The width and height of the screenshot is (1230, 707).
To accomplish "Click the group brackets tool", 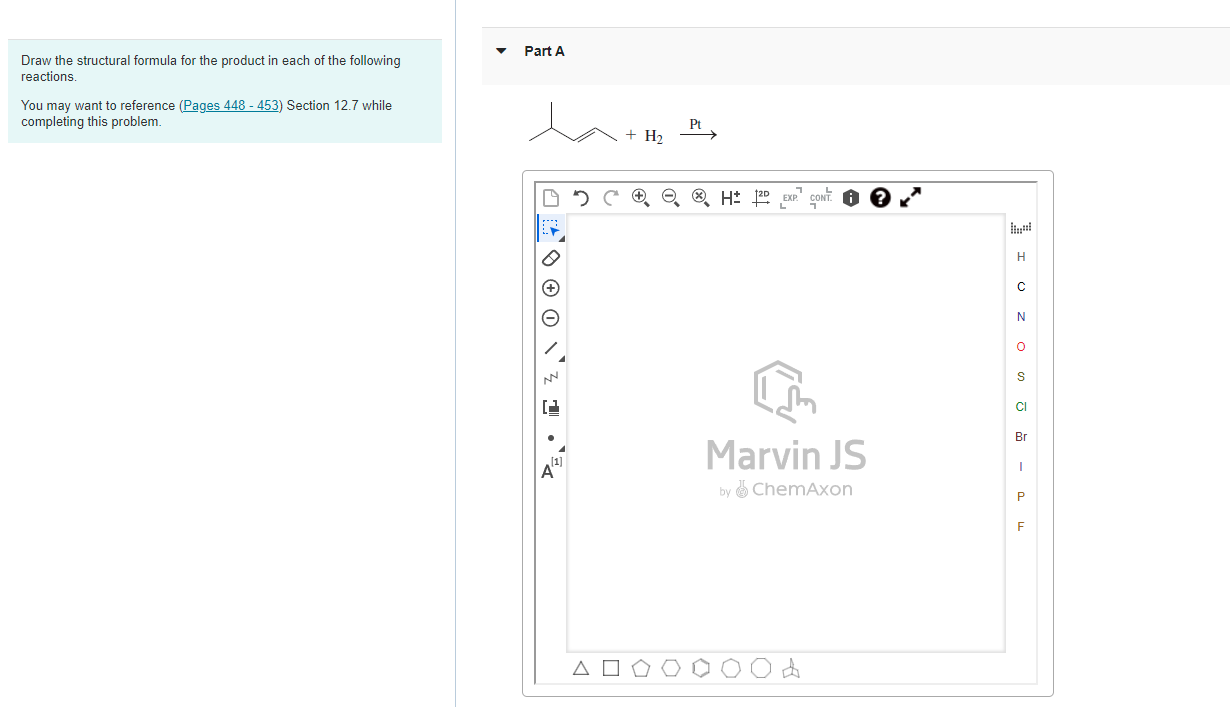I will 550,408.
